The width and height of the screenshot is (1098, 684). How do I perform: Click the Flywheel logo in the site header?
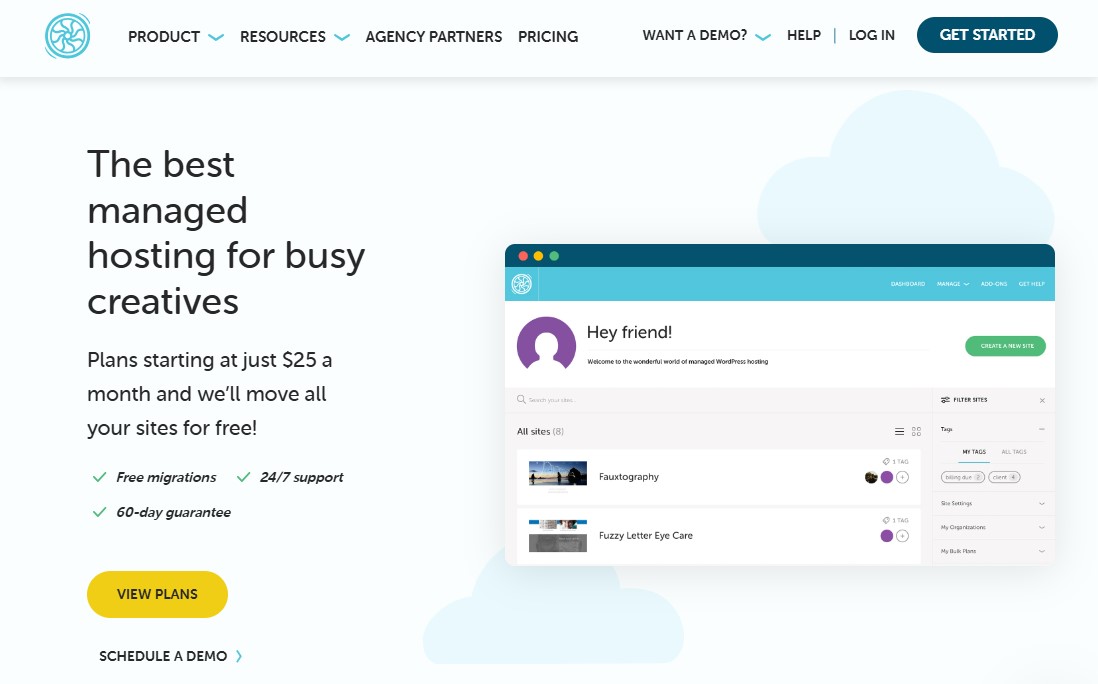(x=68, y=36)
